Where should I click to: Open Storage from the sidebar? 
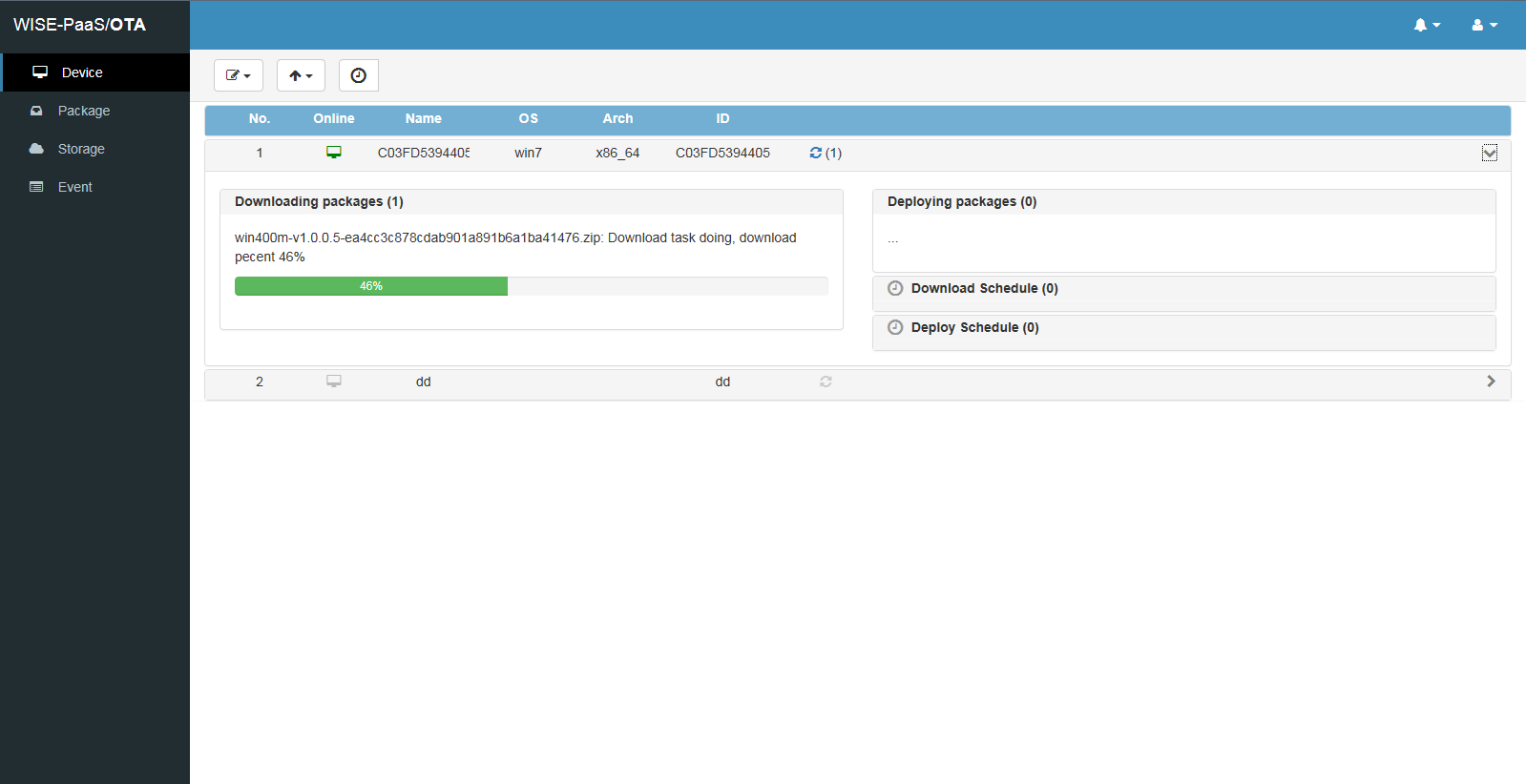pos(81,149)
